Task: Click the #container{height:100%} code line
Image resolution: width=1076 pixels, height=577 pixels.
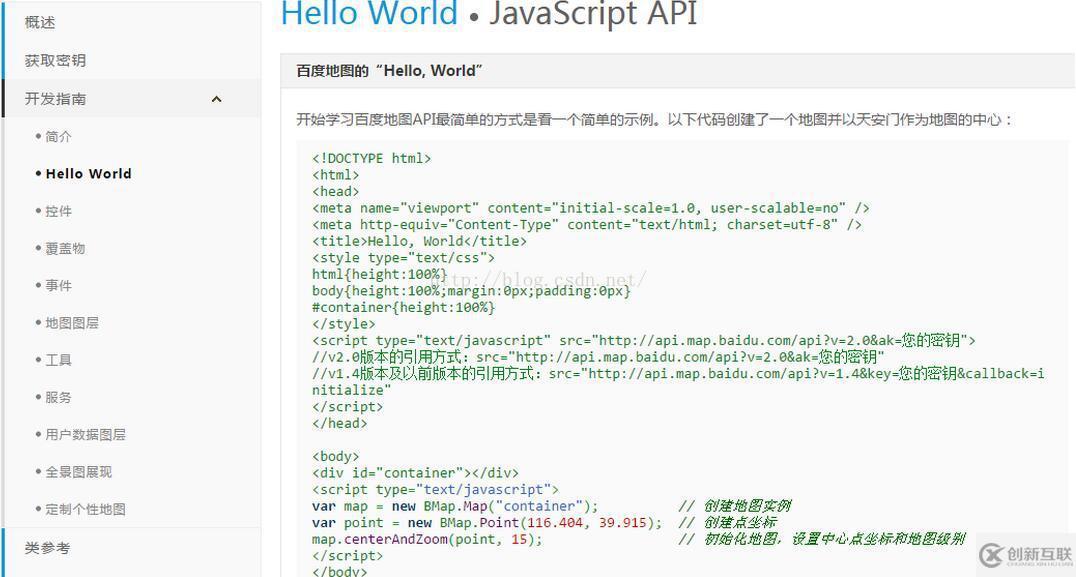Action: [x=404, y=307]
